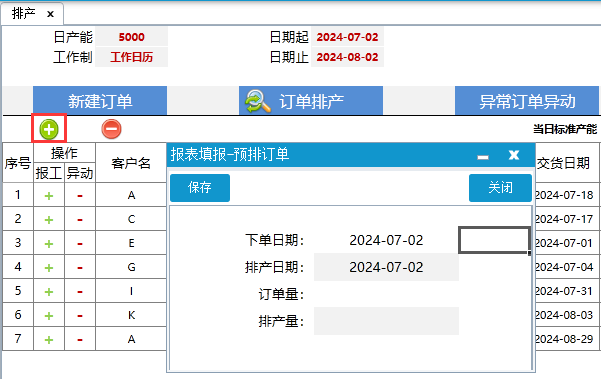Click red minus 异动 in row 7
Screen dimensions: 601x379
coord(80,340)
